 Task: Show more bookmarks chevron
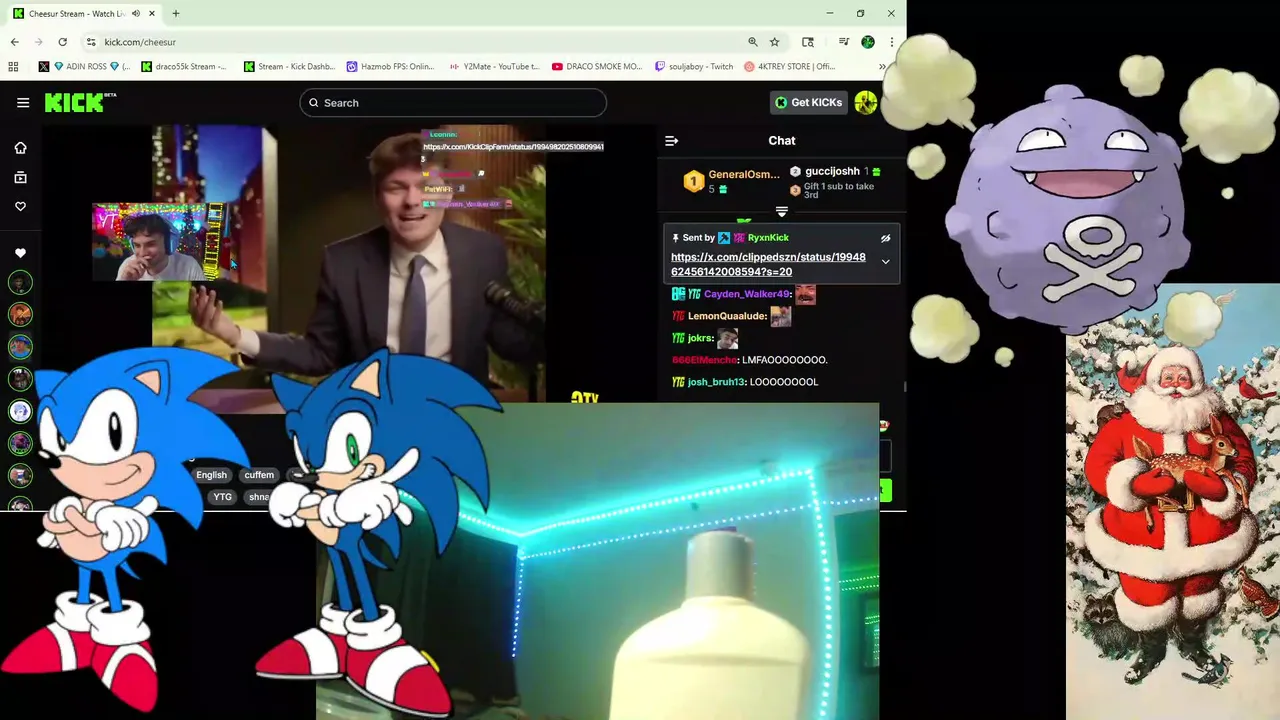(x=882, y=67)
